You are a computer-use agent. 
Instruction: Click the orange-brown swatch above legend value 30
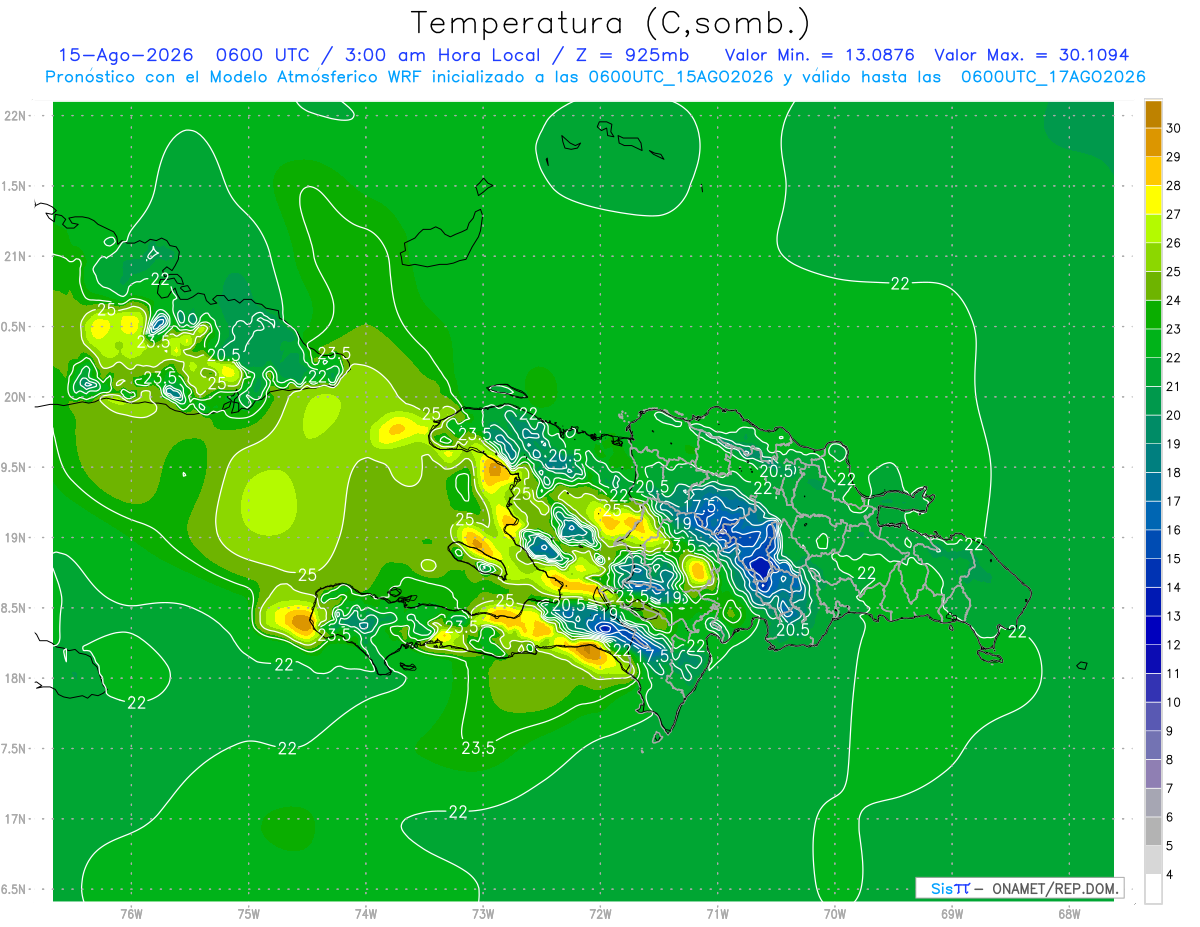click(x=1153, y=114)
